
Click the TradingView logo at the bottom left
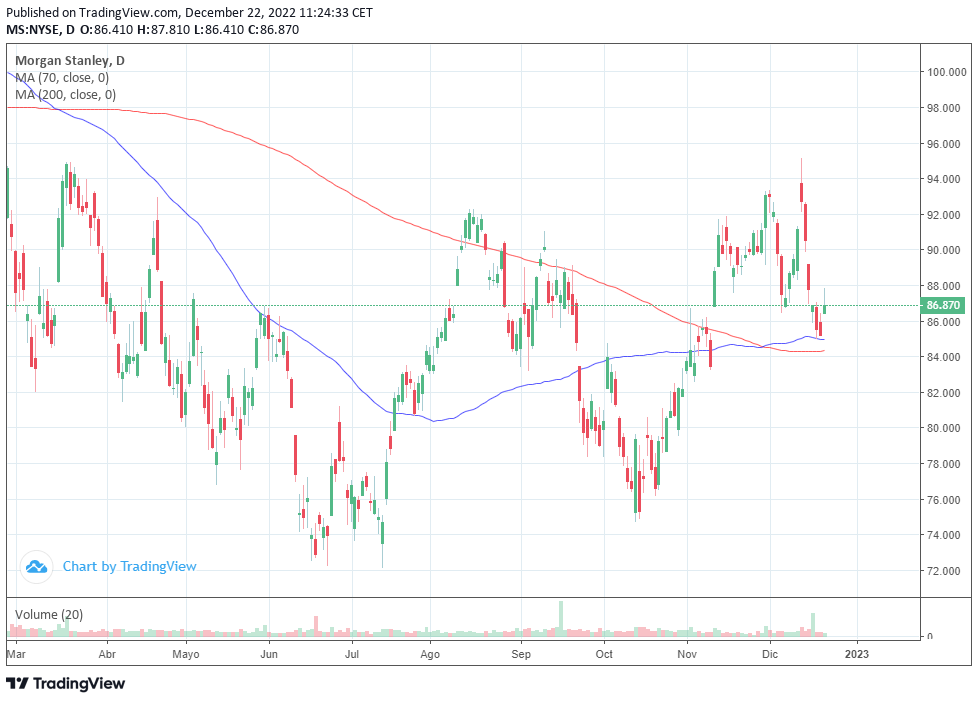tap(65, 683)
